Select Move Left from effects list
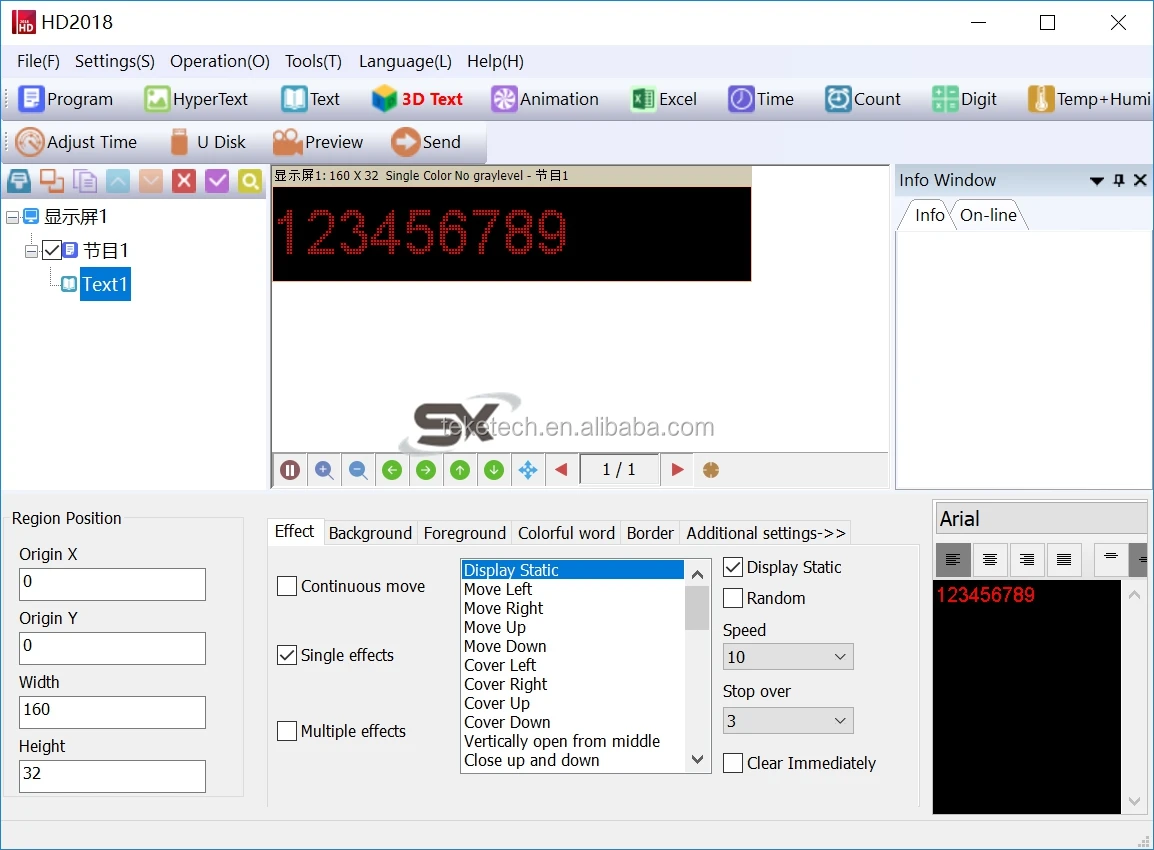The width and height of the screenshot is (1154, 850). (498, 589)
